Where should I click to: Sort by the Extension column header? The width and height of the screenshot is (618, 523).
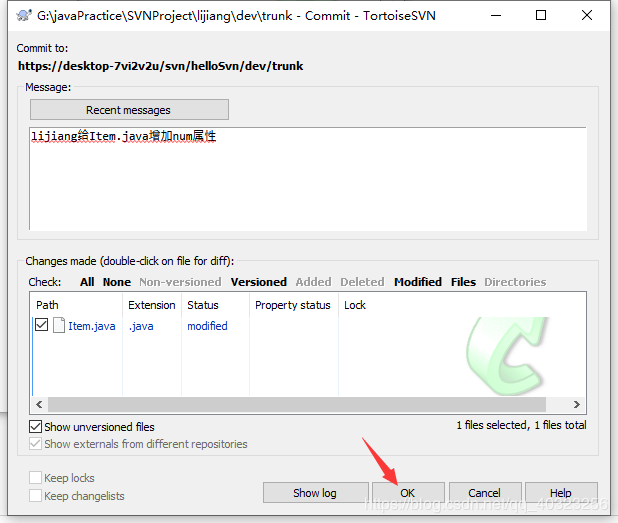coord(151,305)
